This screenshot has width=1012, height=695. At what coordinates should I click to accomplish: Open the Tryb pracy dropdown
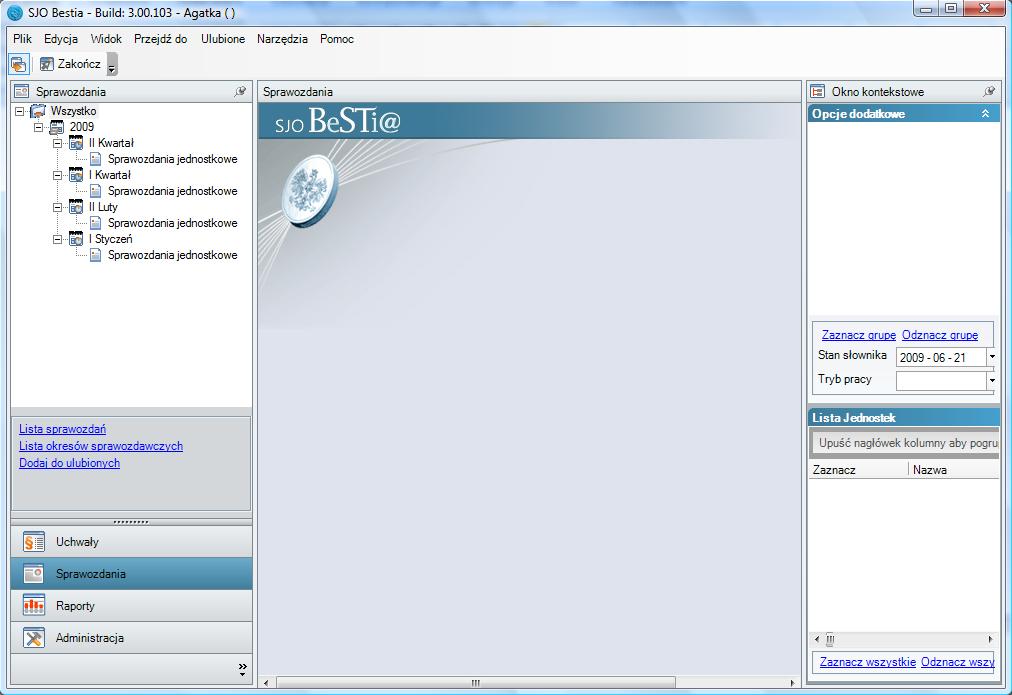992,381
